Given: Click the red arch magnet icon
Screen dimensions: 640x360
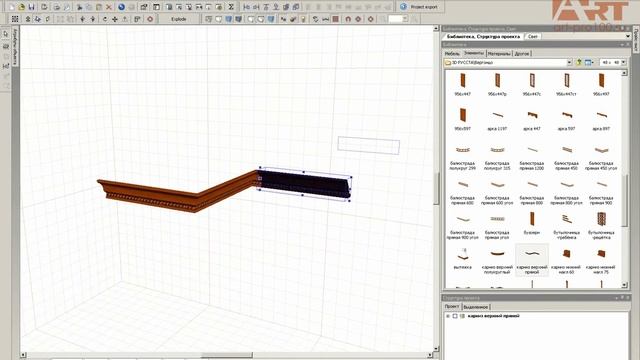Looking at the screenshot, I should coord(348,19).
